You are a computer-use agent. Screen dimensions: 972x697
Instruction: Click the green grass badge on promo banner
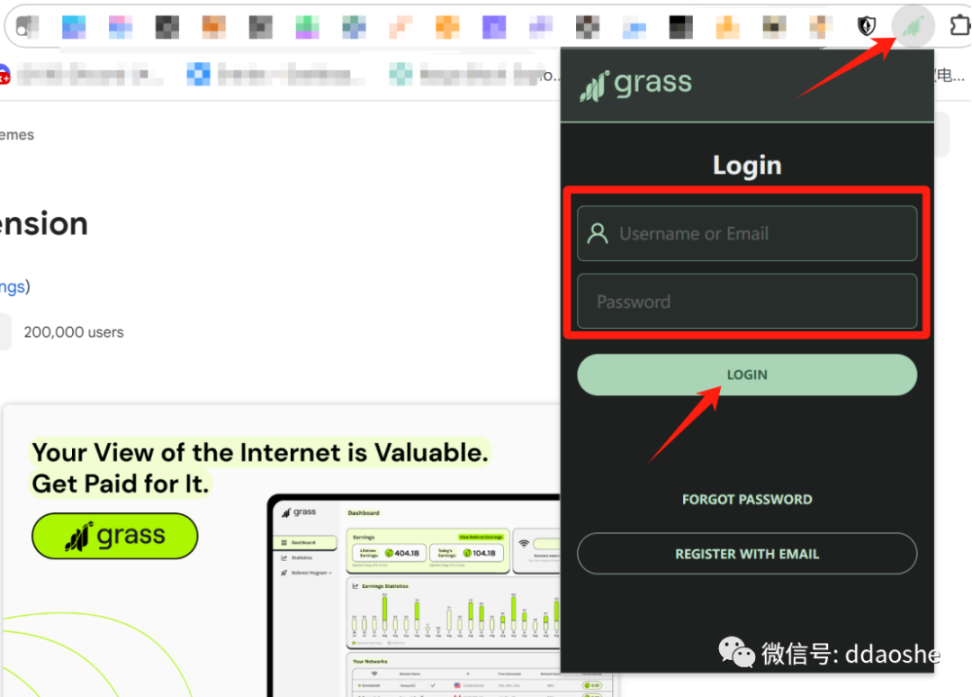click(x=115, y=536)
